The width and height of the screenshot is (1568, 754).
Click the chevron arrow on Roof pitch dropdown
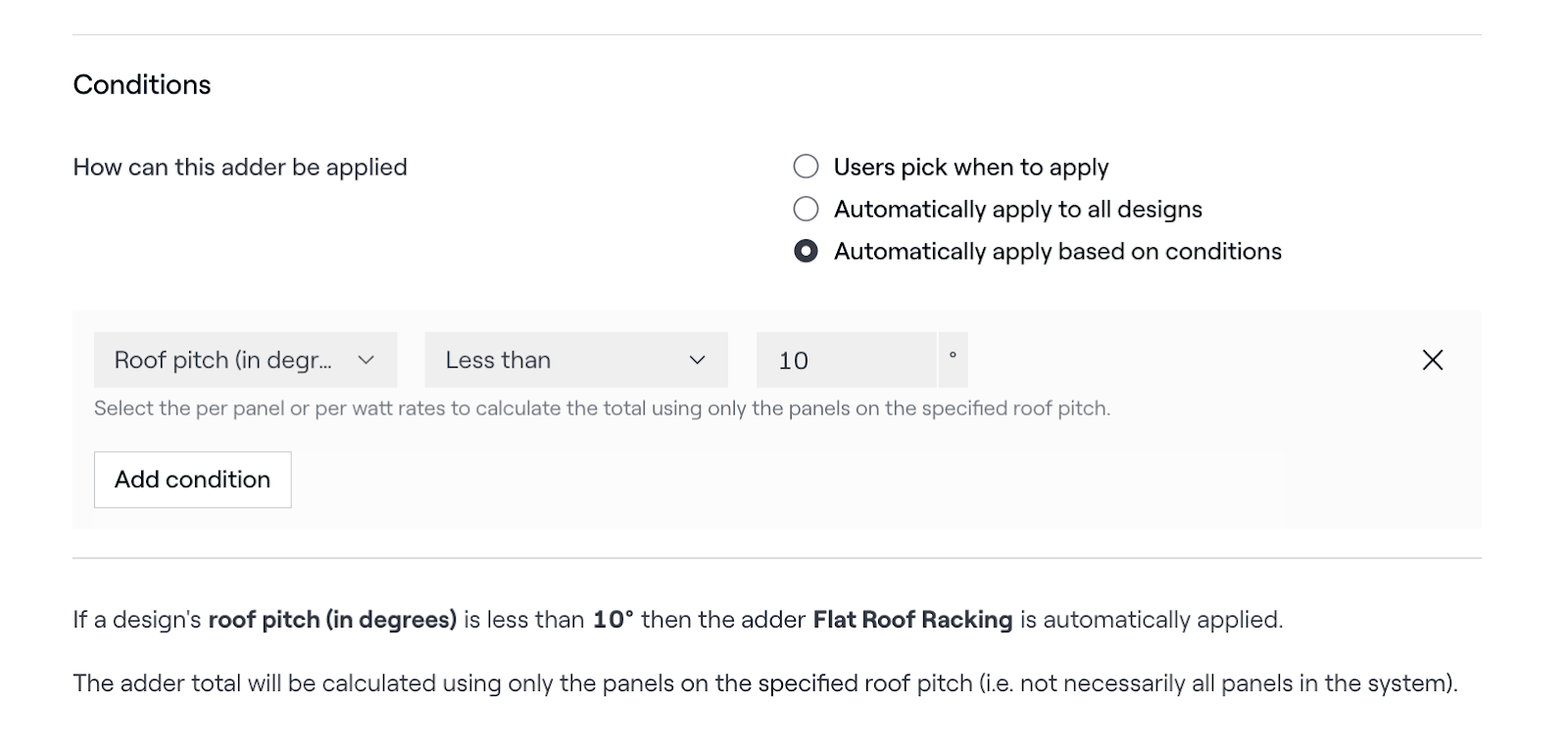click(367, 360)
